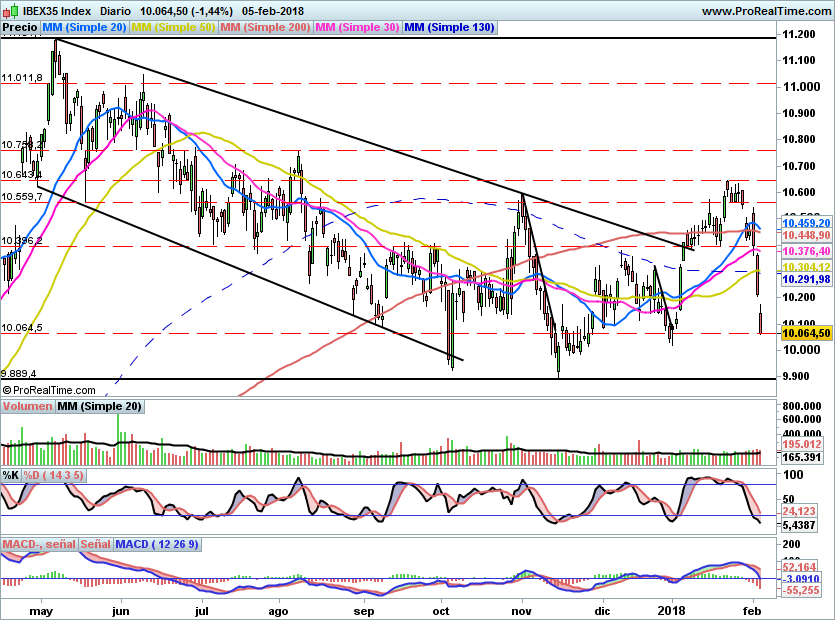Select the MACD-, señal histogram label
The height and width of the screenshot is (620, 835).
[x=39, y=544]
